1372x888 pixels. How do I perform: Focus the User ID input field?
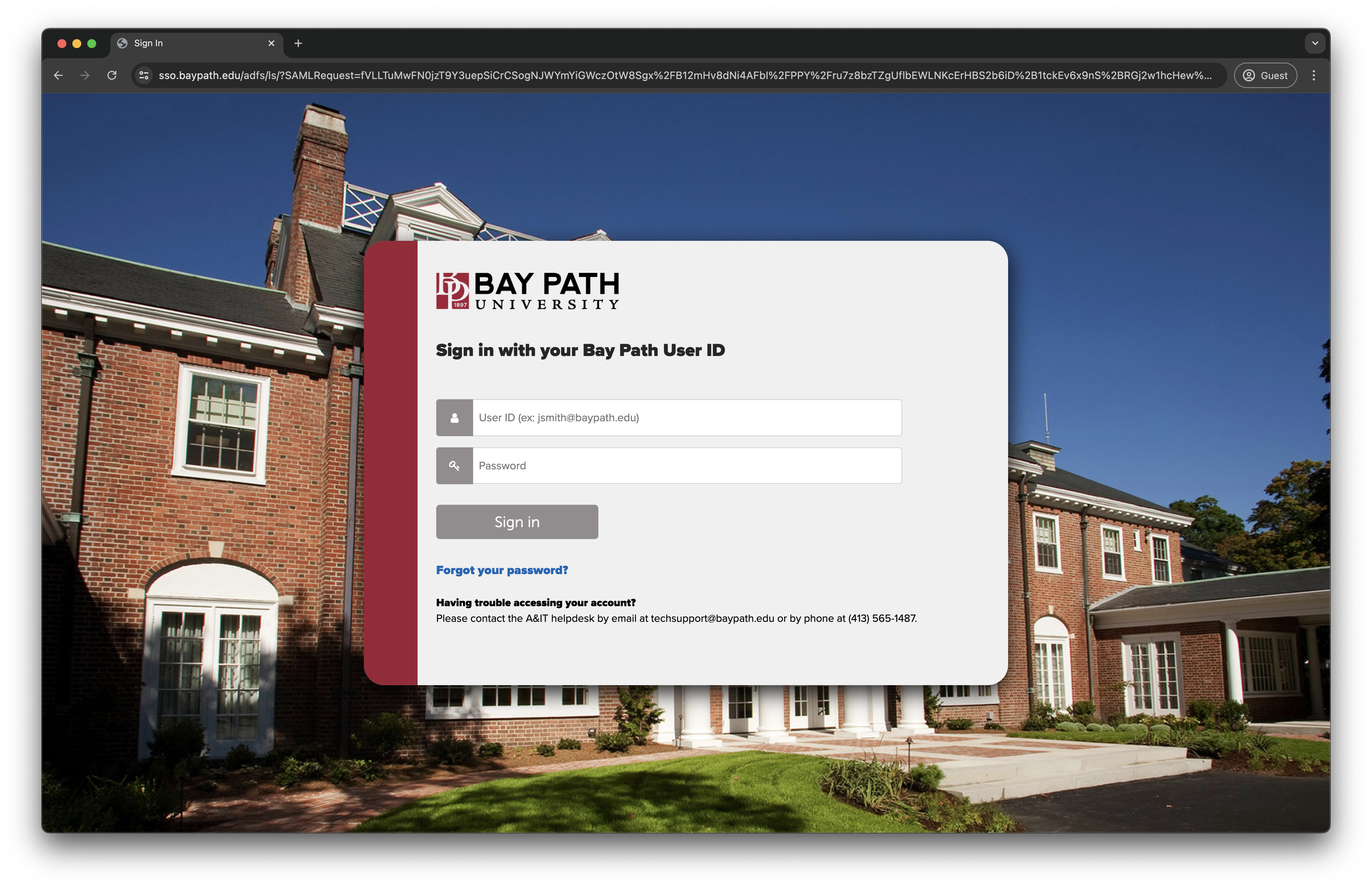coord(686,418)
